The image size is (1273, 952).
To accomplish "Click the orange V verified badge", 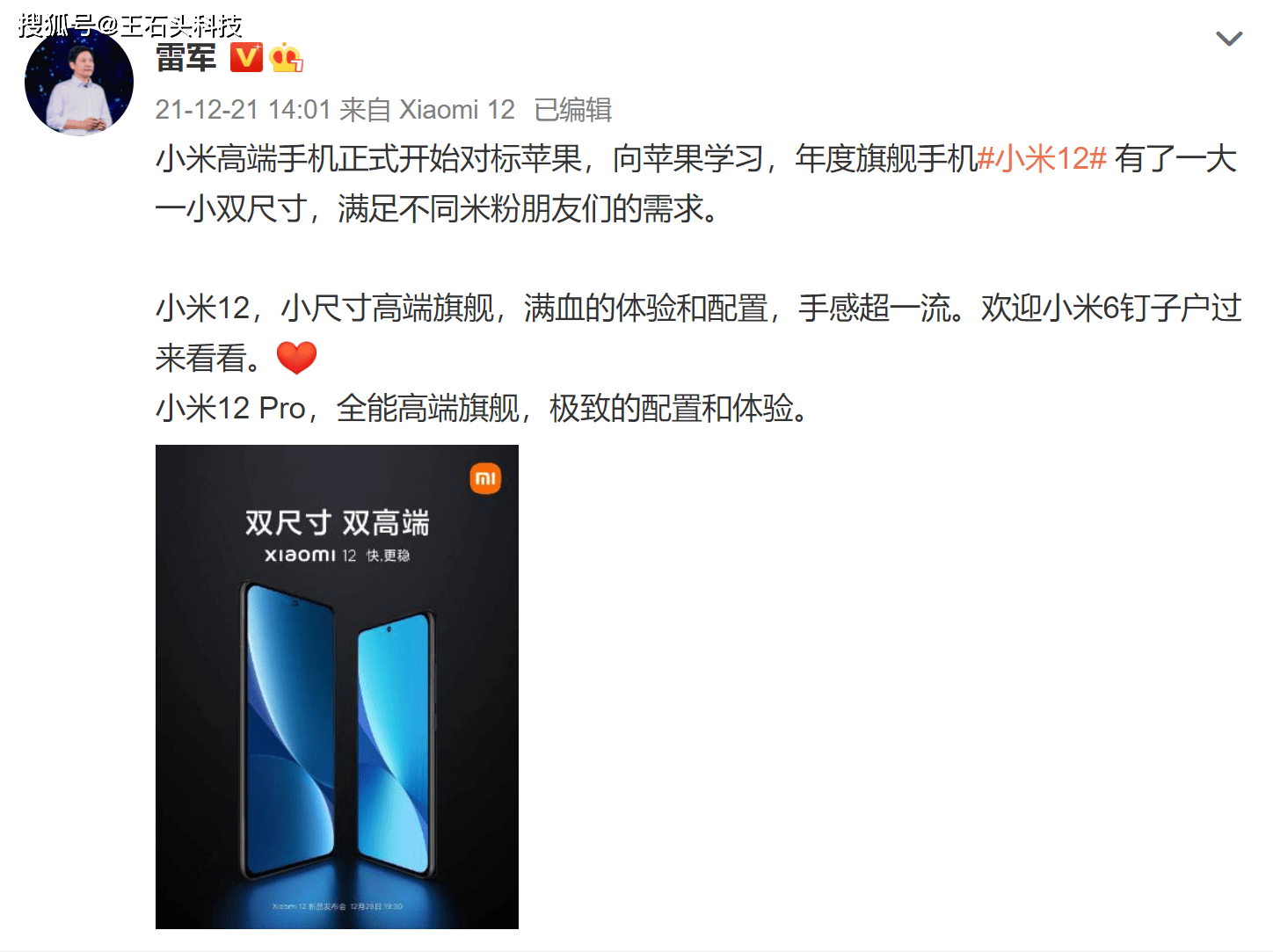I will coord(246,57).
